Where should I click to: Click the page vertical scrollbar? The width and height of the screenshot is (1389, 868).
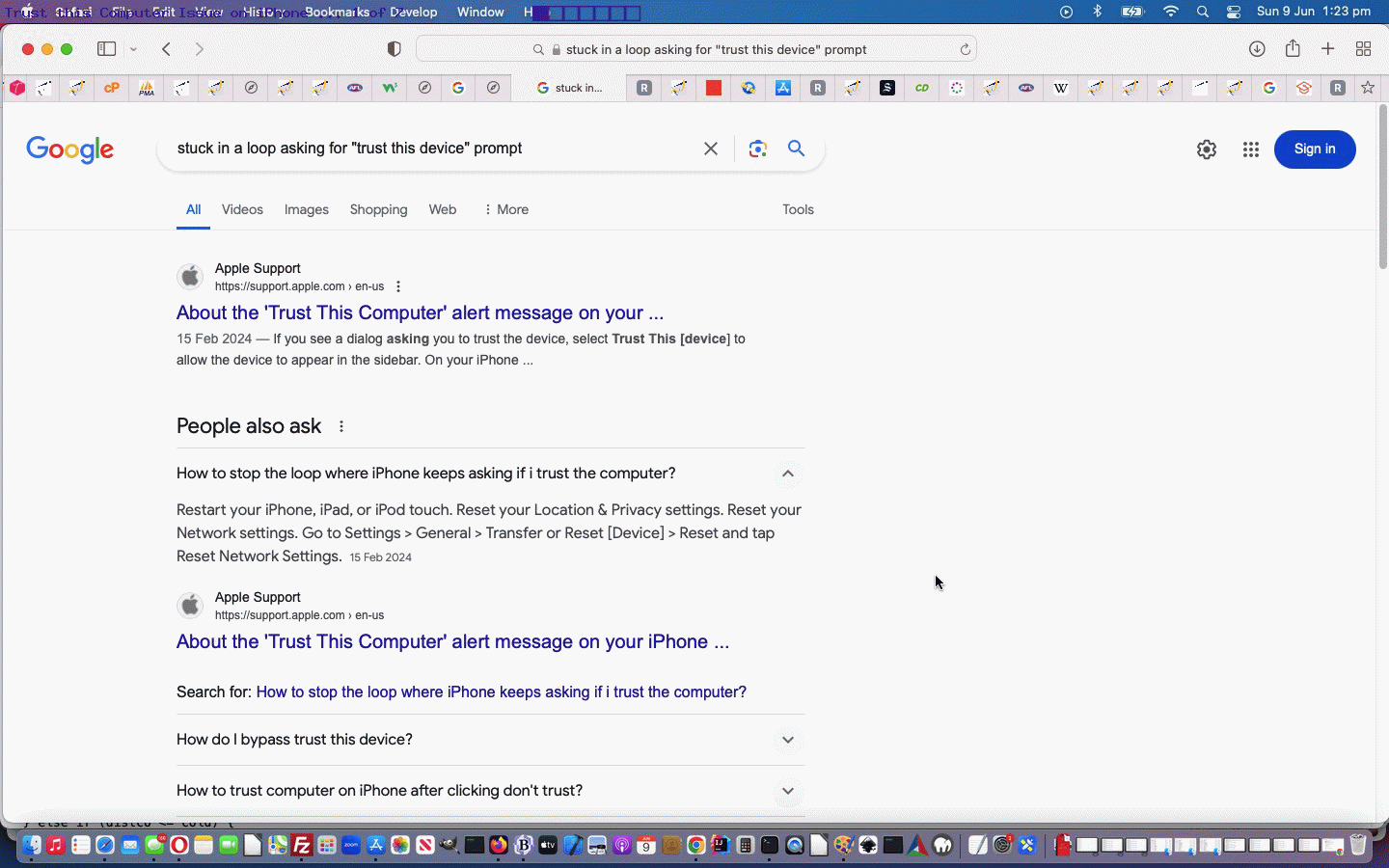(1382, 186)
